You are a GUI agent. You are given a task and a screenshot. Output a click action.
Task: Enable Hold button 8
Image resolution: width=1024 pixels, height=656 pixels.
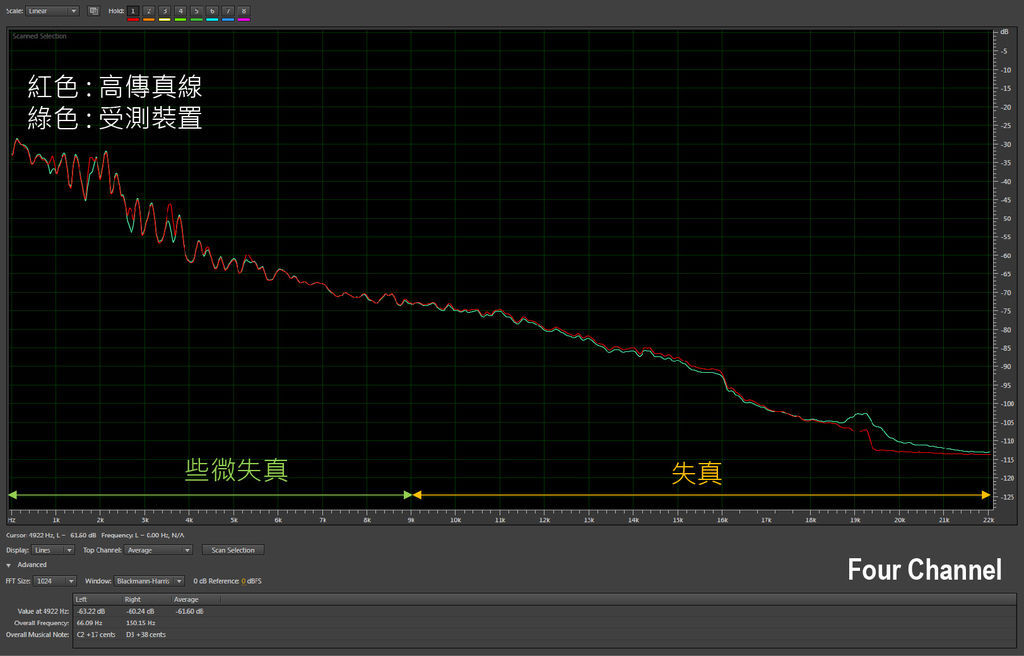[x=244, y=11]
